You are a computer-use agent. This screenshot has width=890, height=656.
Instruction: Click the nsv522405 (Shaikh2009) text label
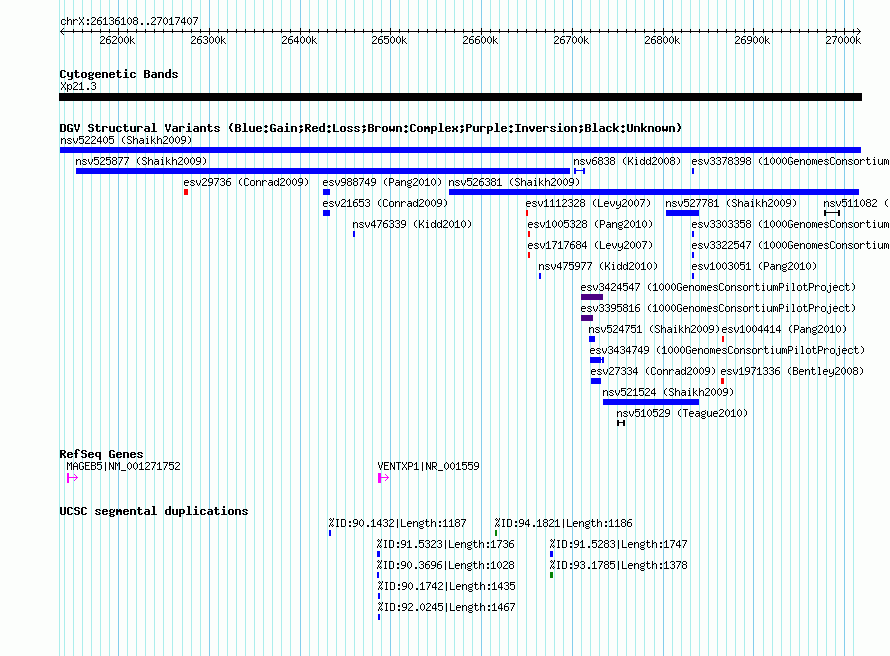click(x=126, y=140)
